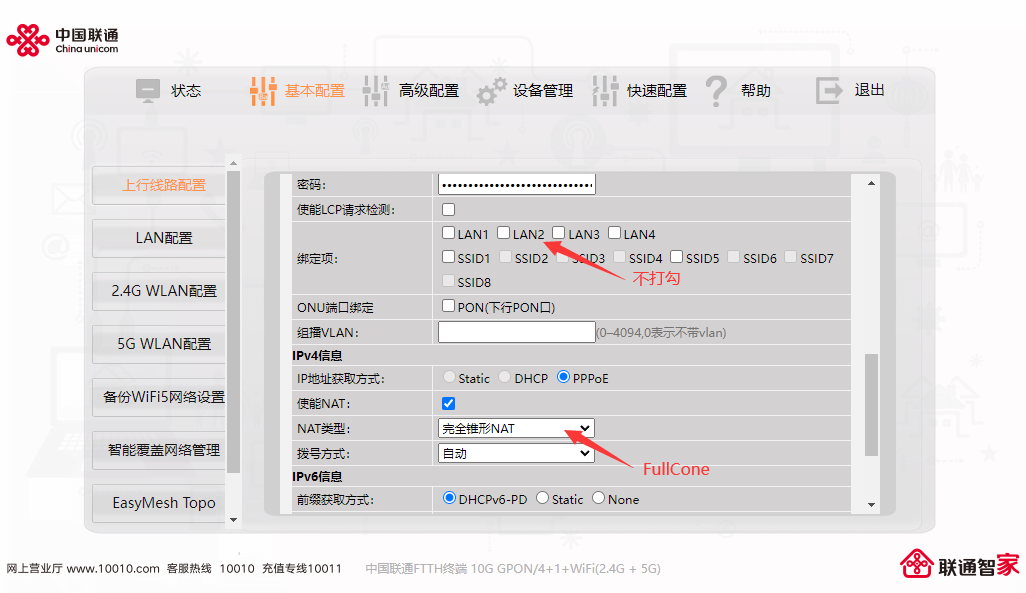Open the NAT类型 dropdown showing 完全锥形NAT
This screenshot has width=1026, height=593.
click(x=514, y=427)
